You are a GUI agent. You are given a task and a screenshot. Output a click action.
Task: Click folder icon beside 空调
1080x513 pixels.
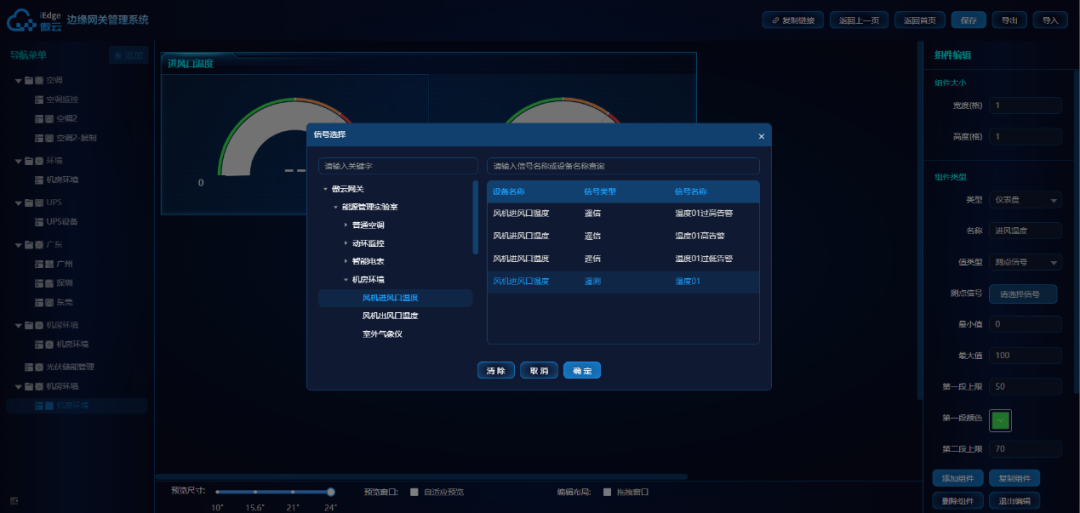coord(29,81)
